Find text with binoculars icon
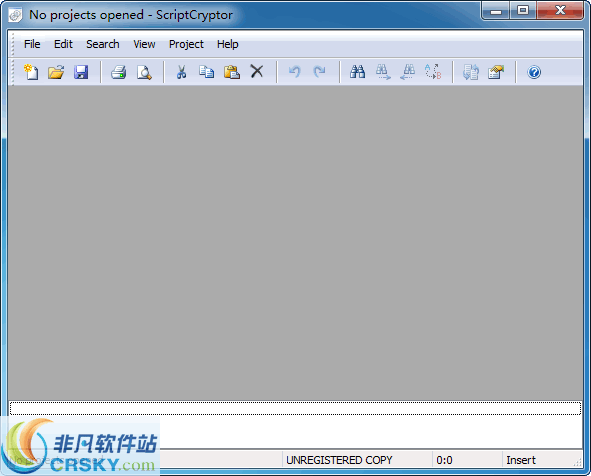Image resolution: width=591 pixels, height=476 pixels. [x=357, y=72]
